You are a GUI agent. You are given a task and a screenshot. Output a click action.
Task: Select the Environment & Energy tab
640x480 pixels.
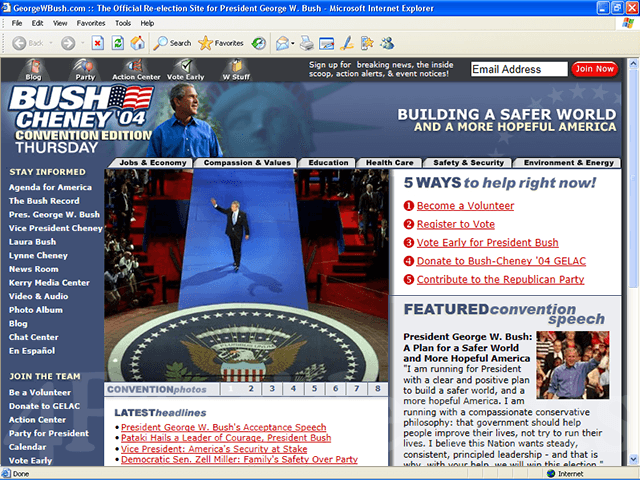[x=569, y=162]
